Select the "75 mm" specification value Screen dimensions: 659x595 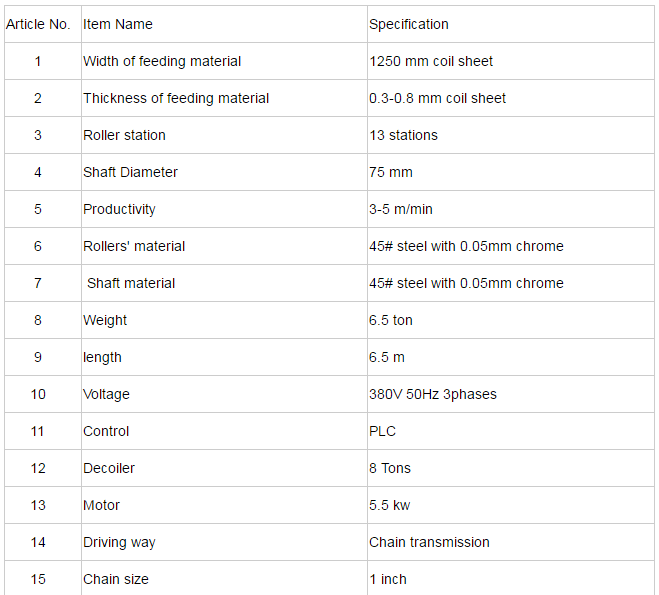(x=391, y=172)
